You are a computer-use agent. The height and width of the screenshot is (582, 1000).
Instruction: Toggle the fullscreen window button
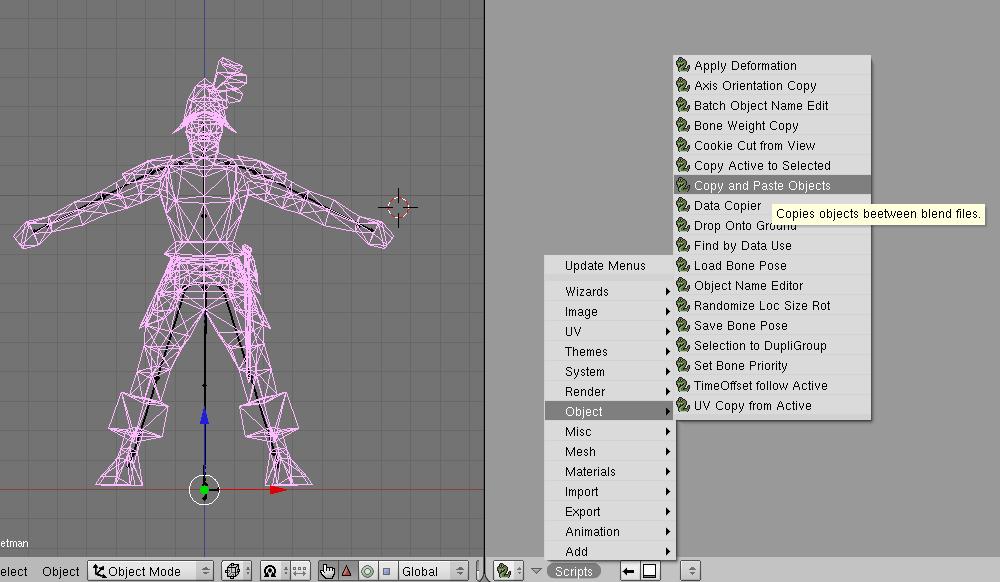point(649,571)
